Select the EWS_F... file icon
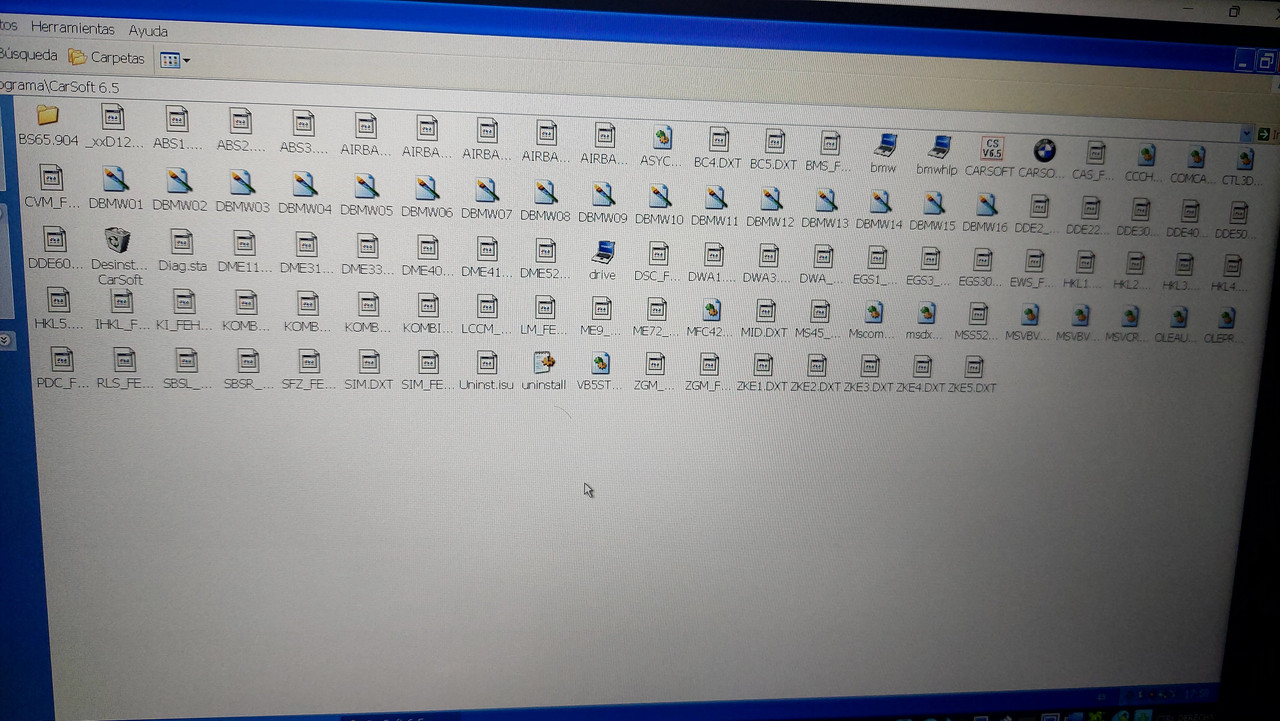The height and width of the screenshot is (721, 1280). click(x=1033, y=263)
